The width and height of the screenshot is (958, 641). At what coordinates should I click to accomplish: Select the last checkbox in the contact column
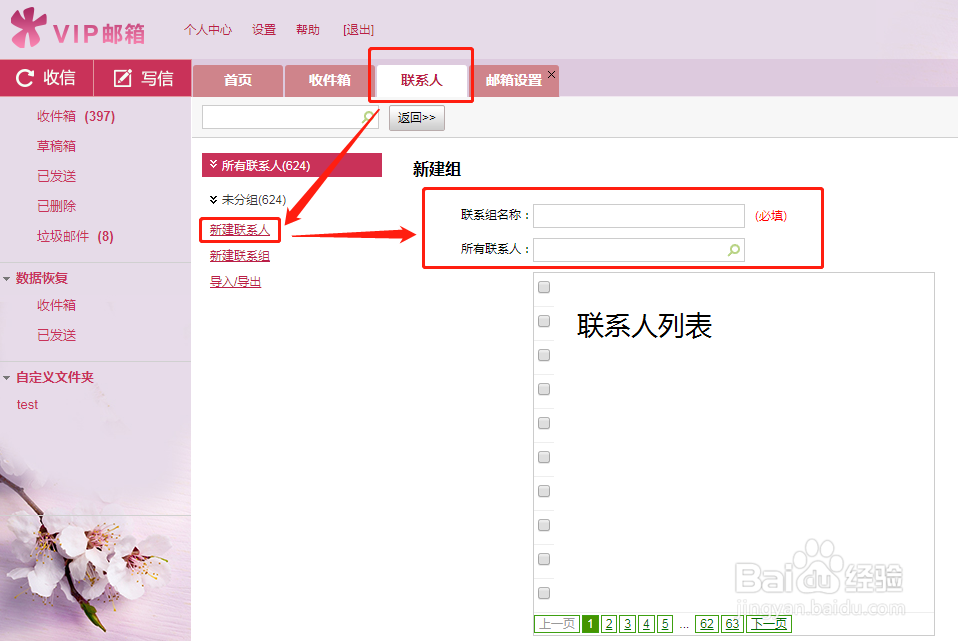click(x=543, y=592)
